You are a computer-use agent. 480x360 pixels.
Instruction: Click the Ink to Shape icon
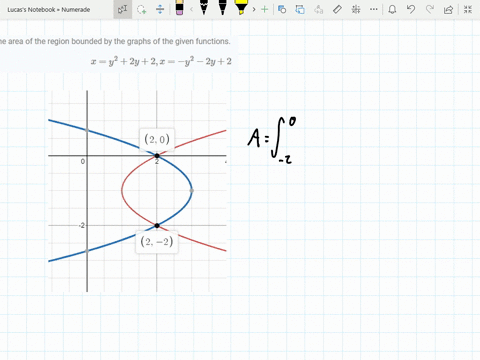tap(300, 9)
